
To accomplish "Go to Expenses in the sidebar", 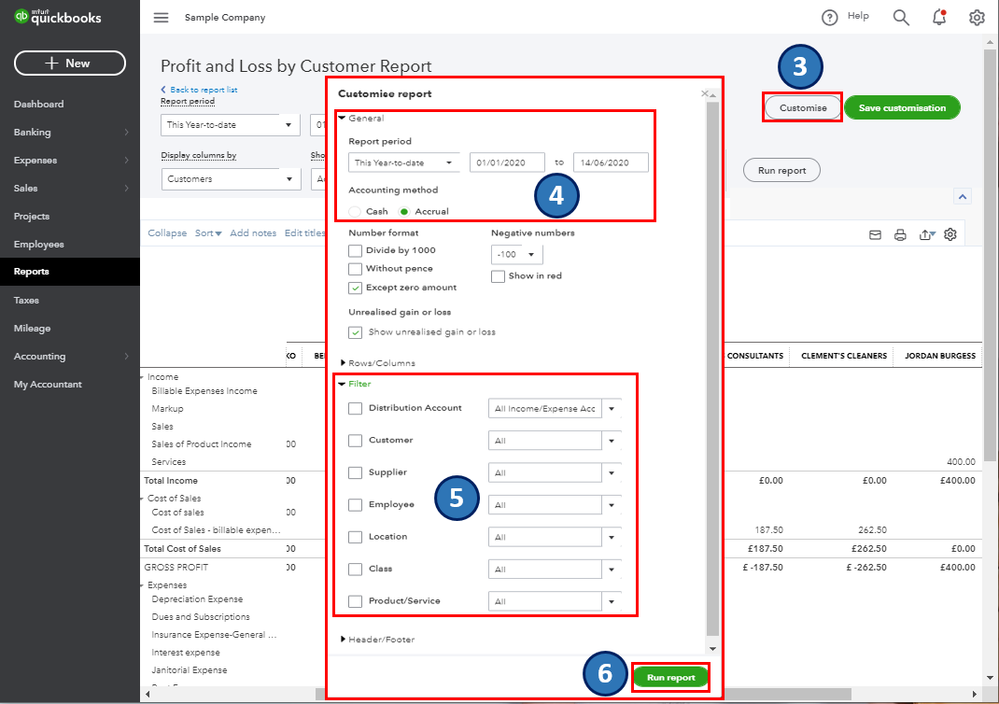I will tap(35, 160).
